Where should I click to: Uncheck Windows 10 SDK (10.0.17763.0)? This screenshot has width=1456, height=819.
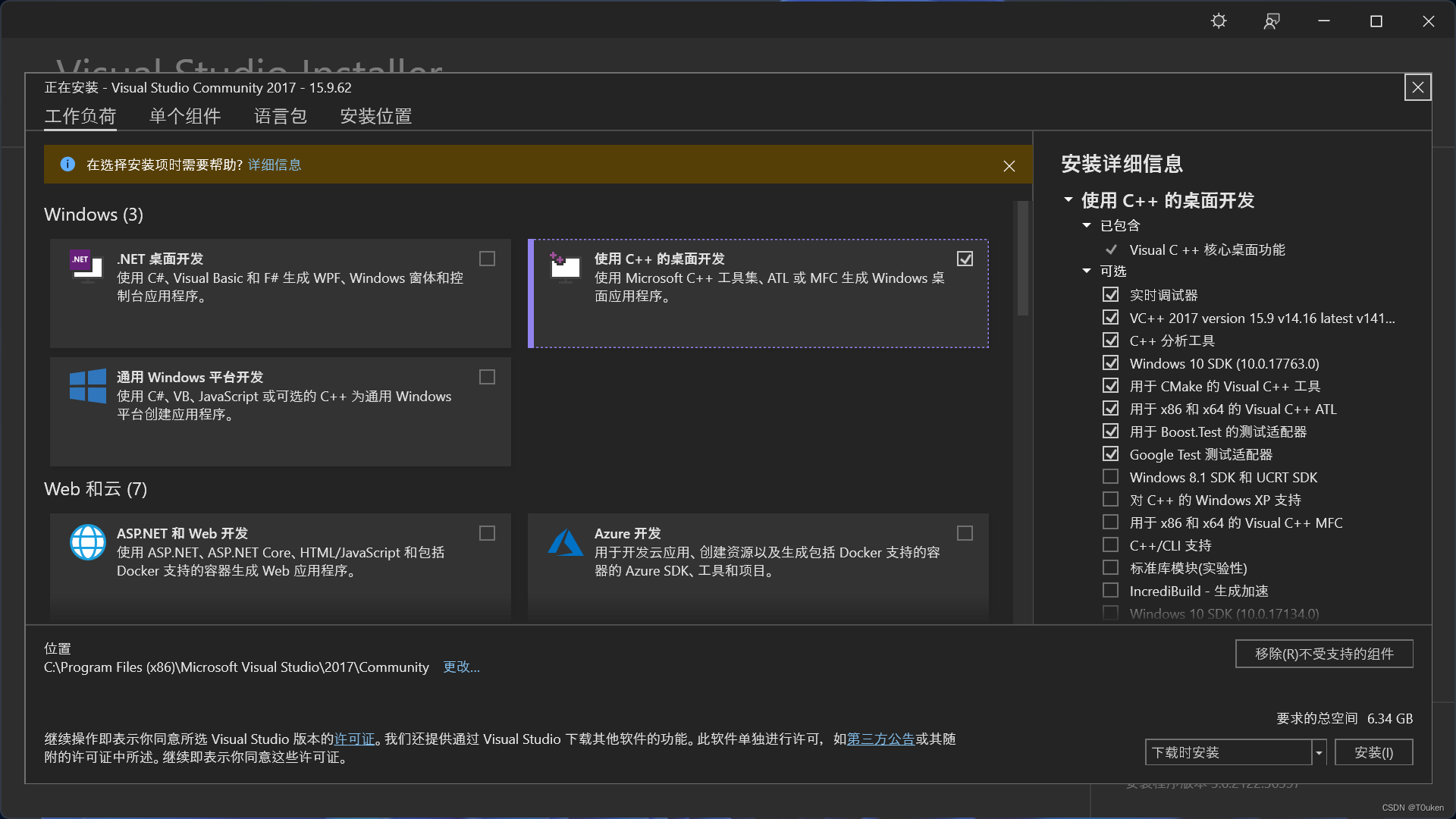click(1110, 362)
